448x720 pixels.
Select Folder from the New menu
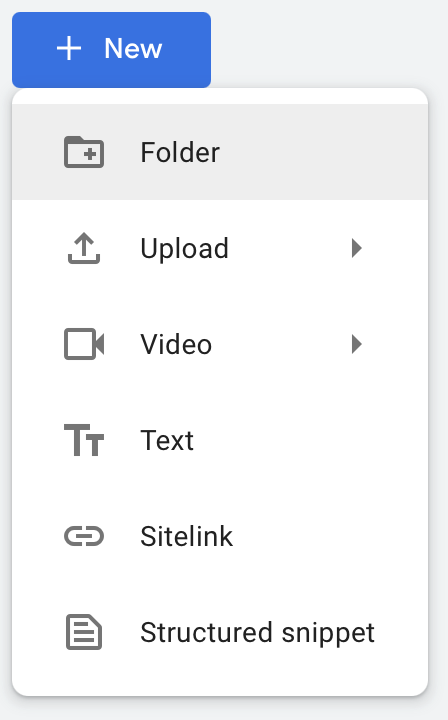click(180, 152)
